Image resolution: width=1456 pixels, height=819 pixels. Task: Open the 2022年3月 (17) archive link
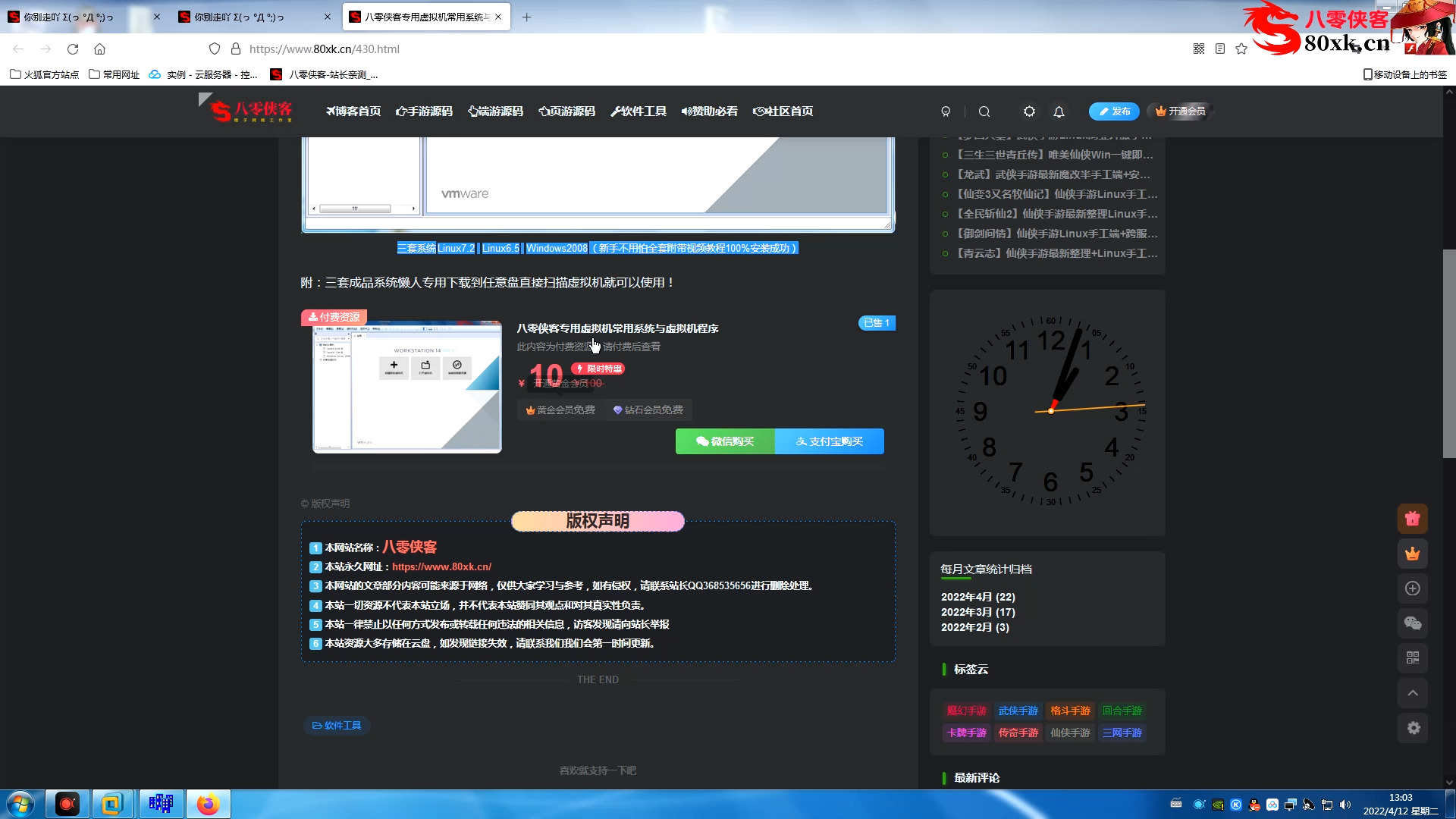point(977,612)
